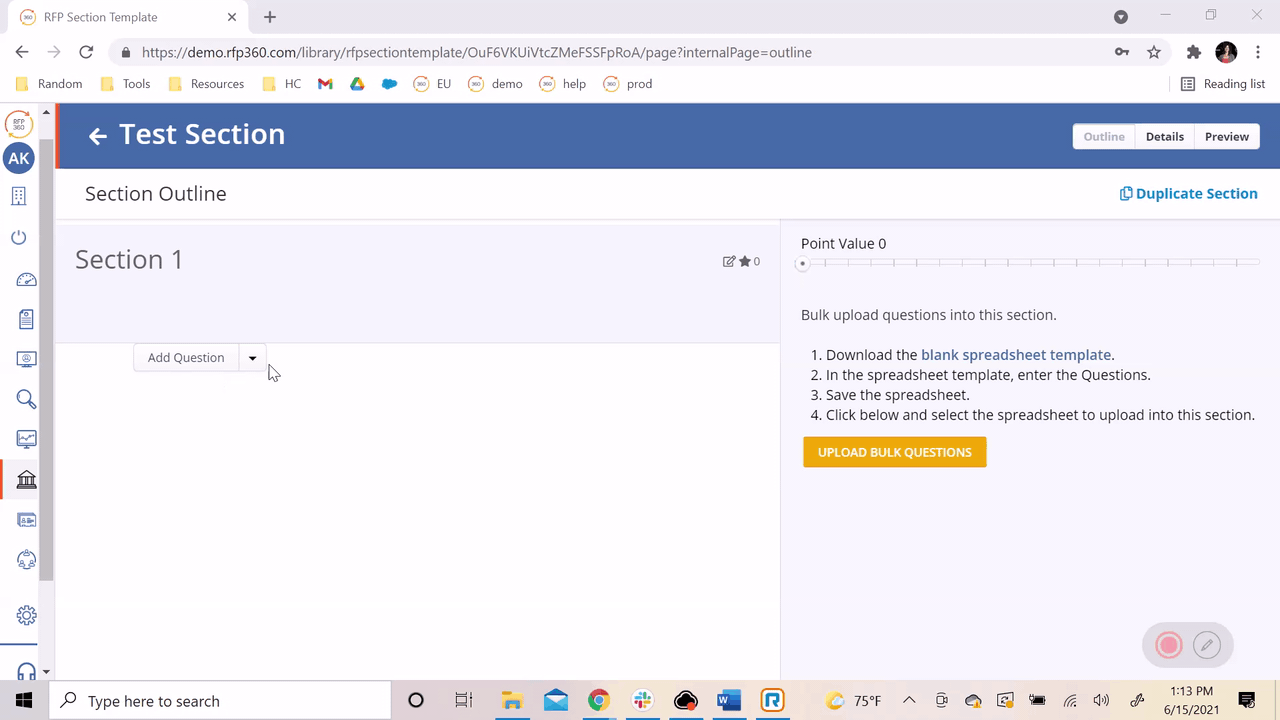Click the magnifying glass search sidebar icon
Viewport: 1280px width, 720px height.
coord(27,400)
